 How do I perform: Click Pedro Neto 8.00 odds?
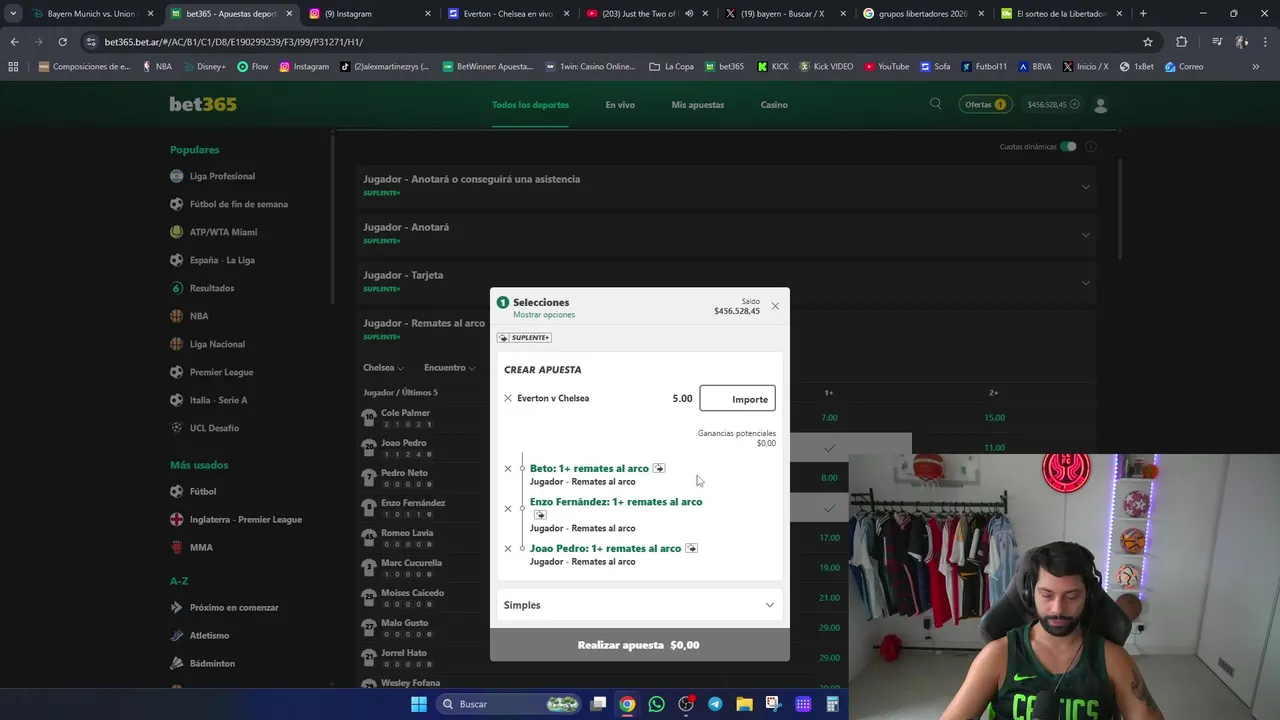(x=829, y=478)
